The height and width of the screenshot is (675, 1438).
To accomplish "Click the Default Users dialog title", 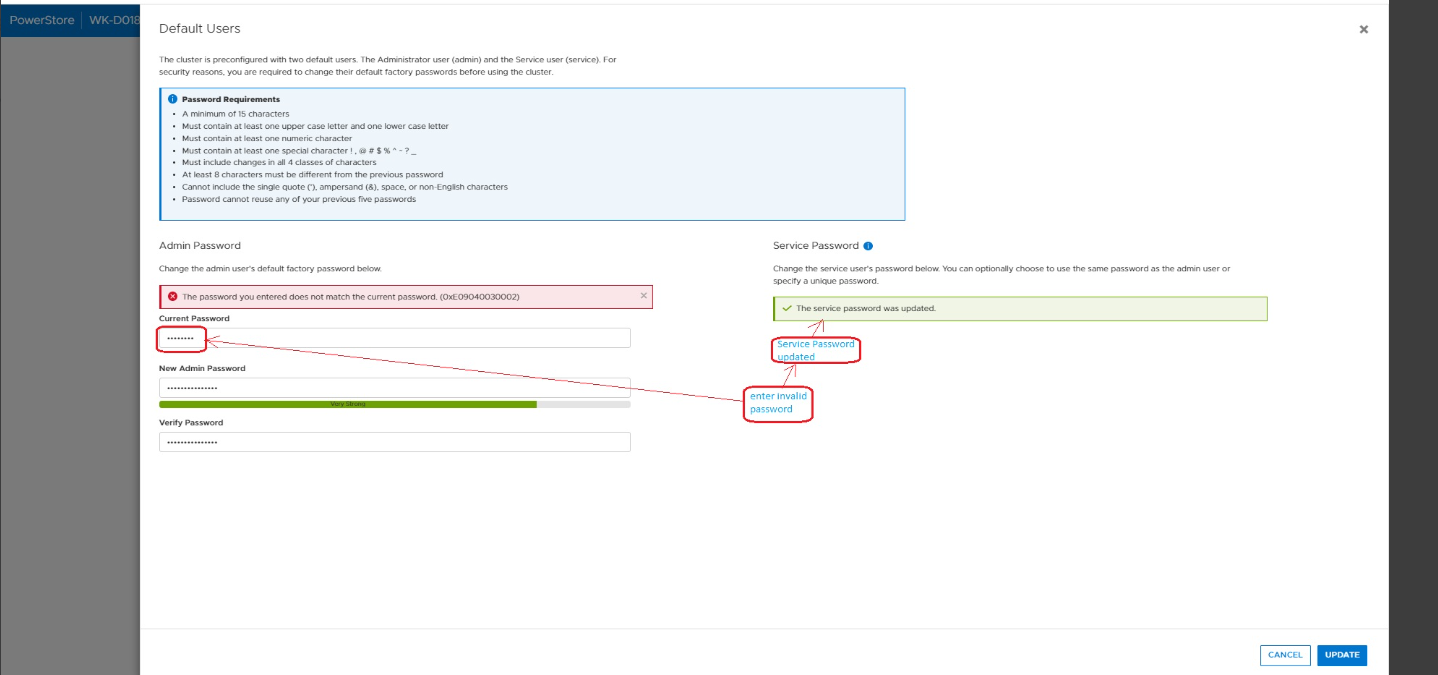I will tap(199, 28).
